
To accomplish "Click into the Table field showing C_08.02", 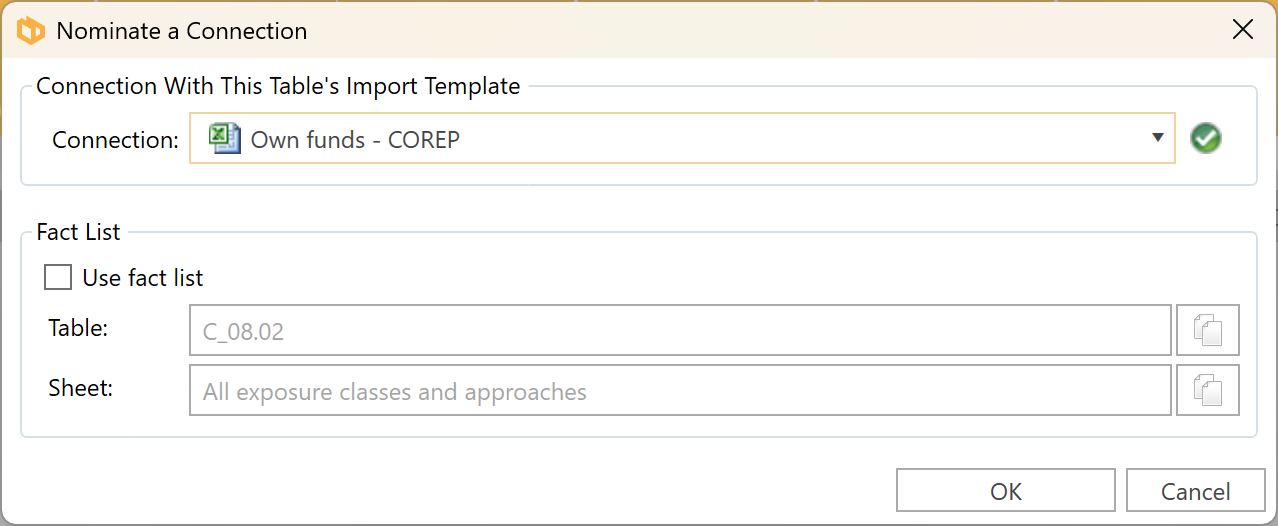I will pyautogui.click(x=680, y=331).
